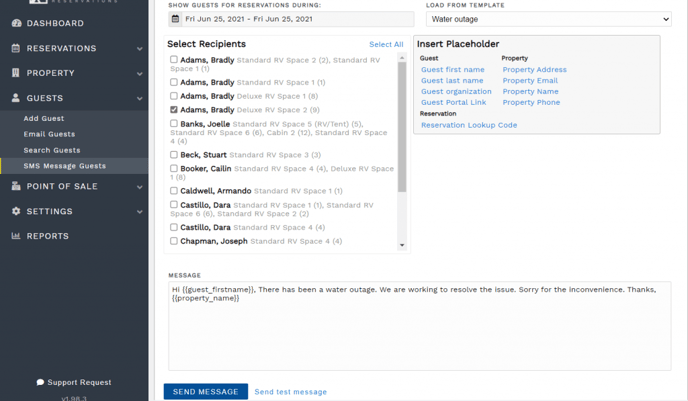
Task: Uncheck Adams, Bradly Deluxe RV Space 2 (9)
Action: click(x=174, y=110)
